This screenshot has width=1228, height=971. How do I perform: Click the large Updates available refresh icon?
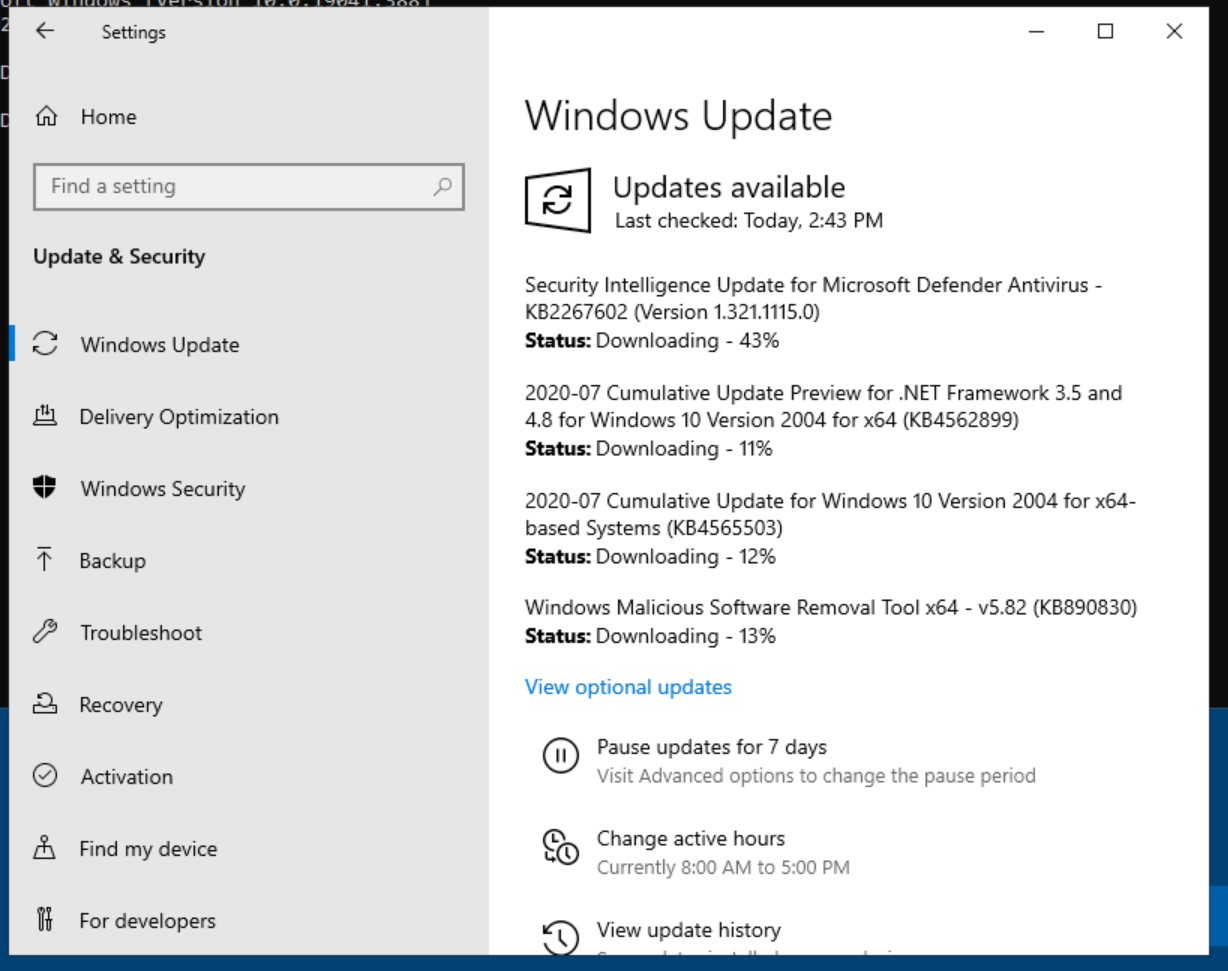558,200
